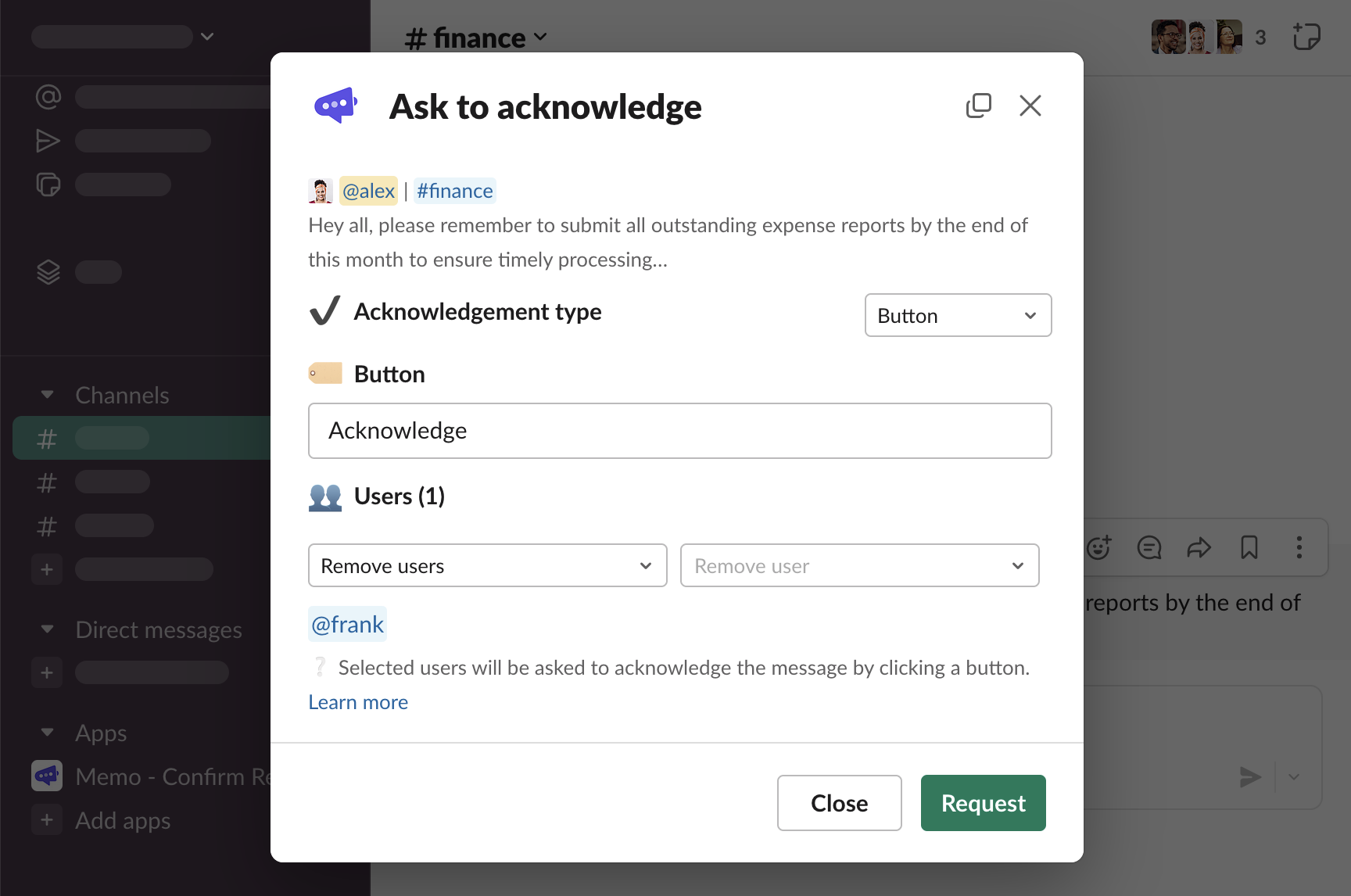
Task: Bookmark the message with save icon
Action: tap(1249, 547)
